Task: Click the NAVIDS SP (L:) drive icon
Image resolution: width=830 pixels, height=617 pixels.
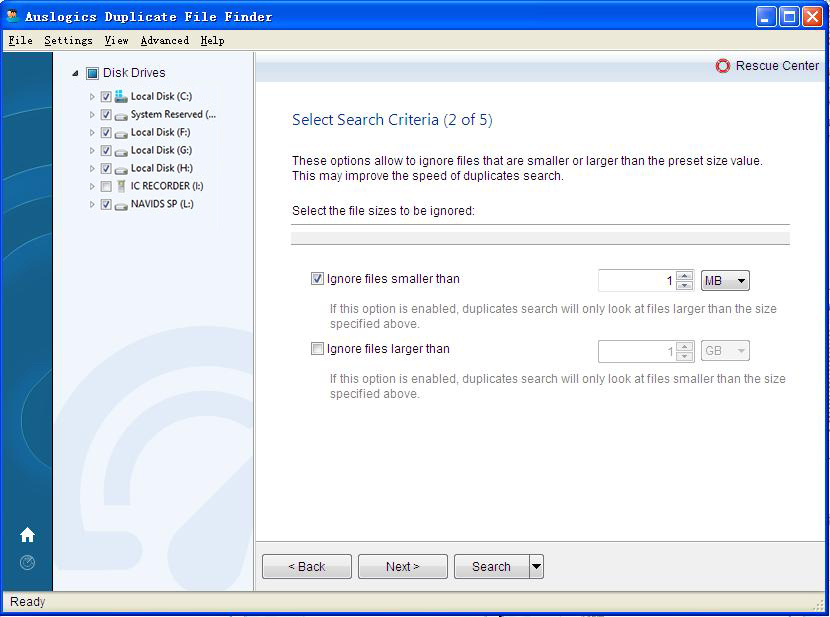Action: (x=121, y=205)
